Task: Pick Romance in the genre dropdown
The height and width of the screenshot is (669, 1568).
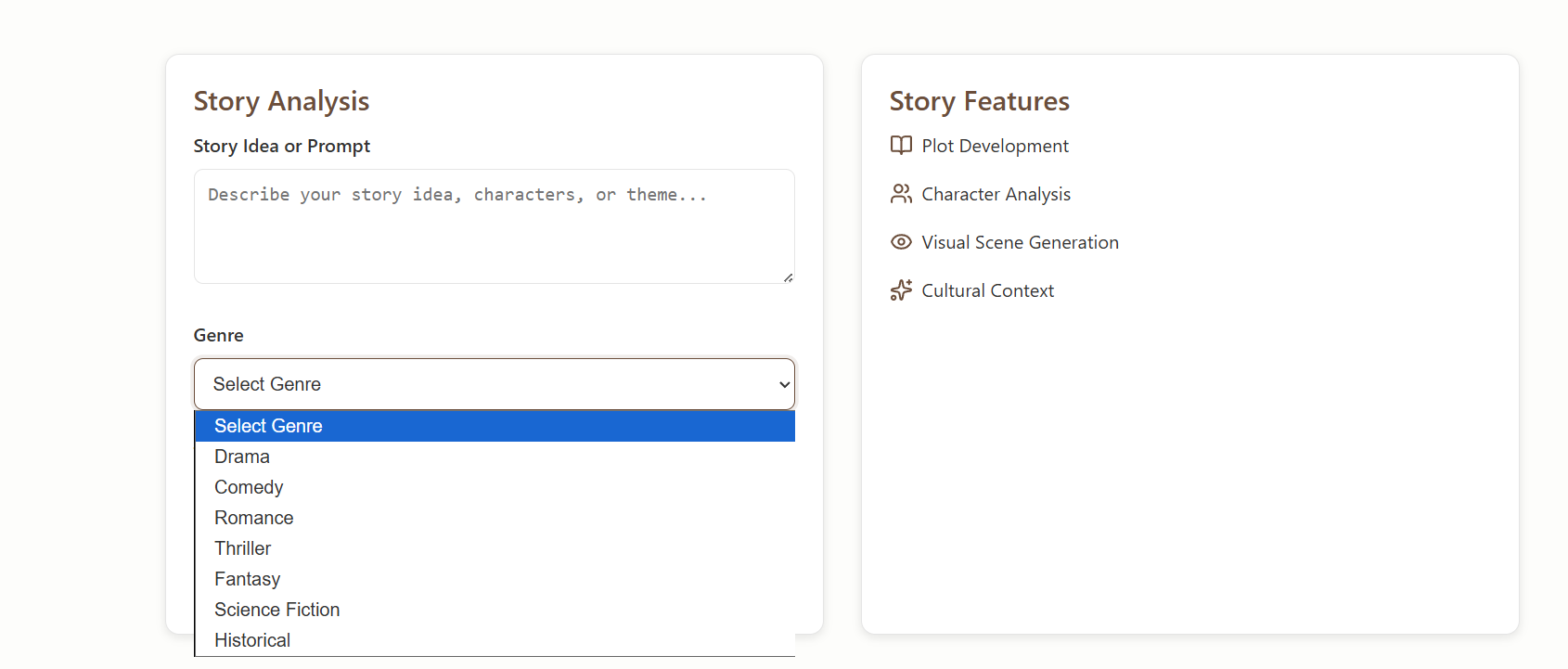Action: pos(254,518)
